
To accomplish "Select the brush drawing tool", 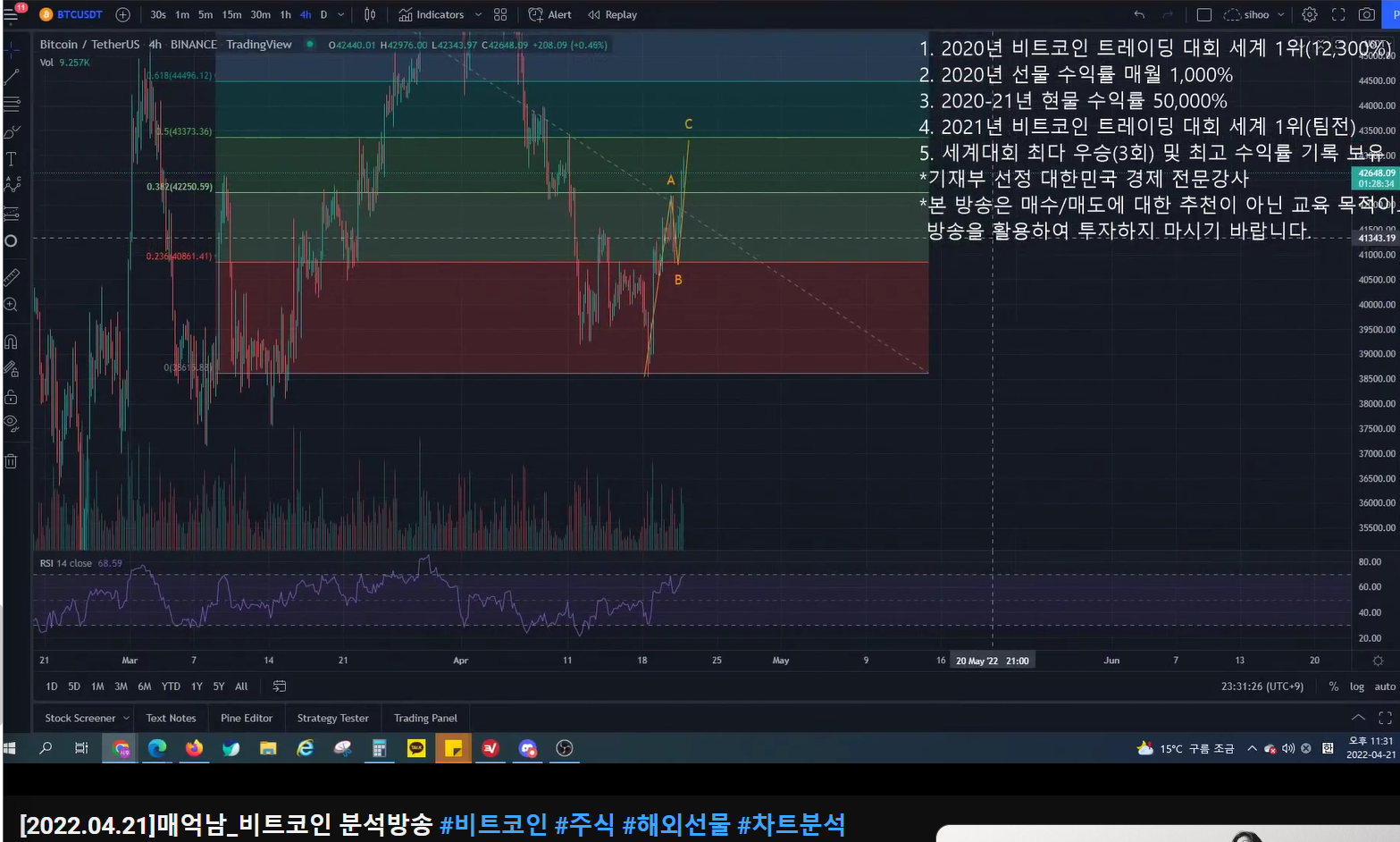I will [12, 132].
